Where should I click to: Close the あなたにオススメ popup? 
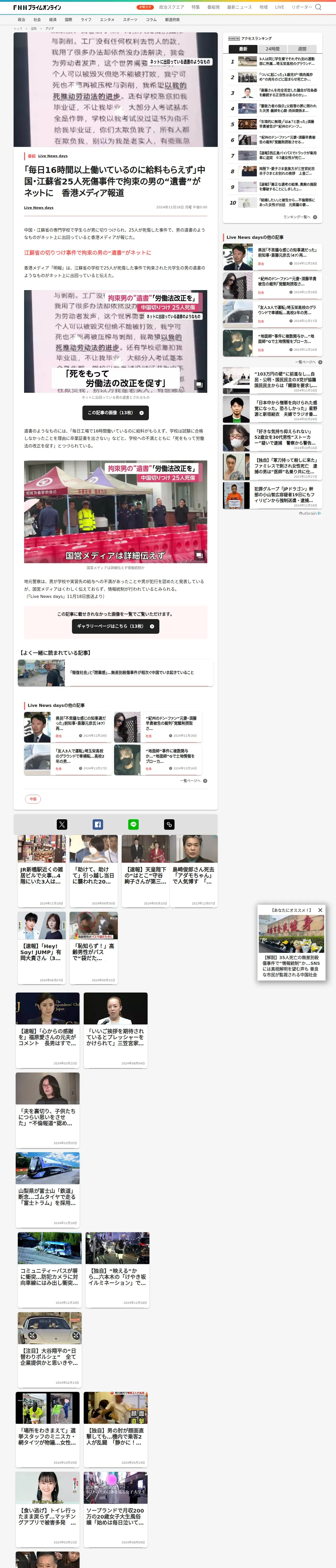click(x=320, y=910)
